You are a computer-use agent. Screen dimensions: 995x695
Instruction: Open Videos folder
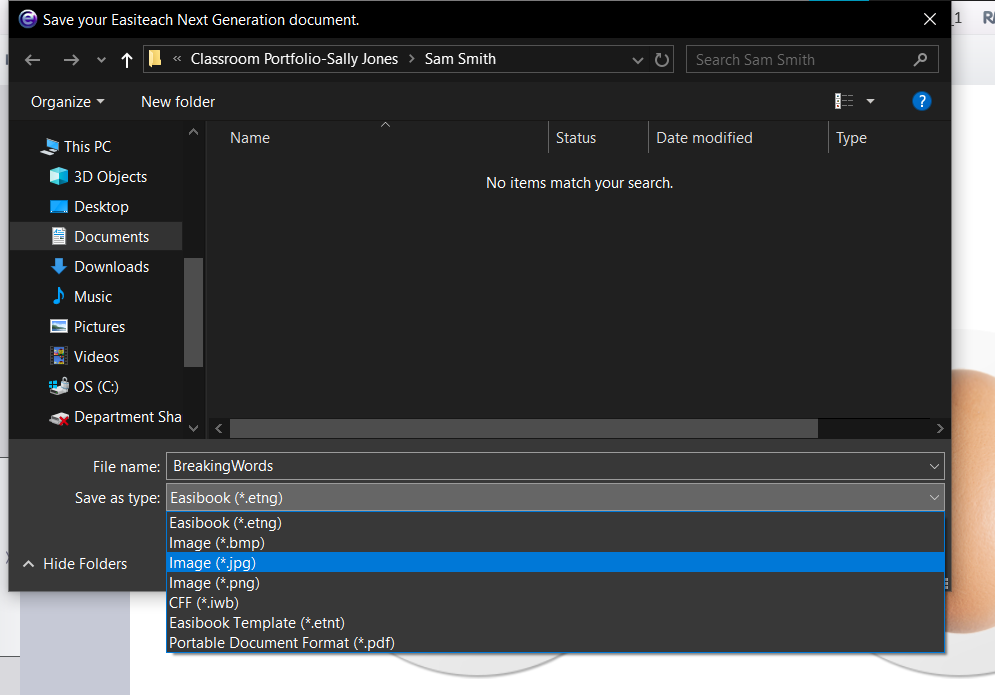point(96,357)
